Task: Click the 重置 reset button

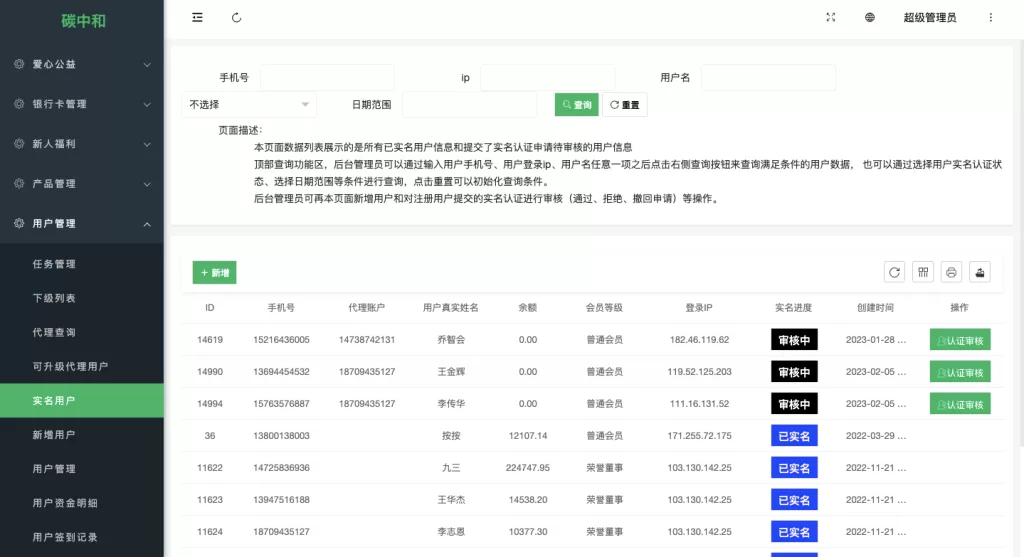Action: 625,104
